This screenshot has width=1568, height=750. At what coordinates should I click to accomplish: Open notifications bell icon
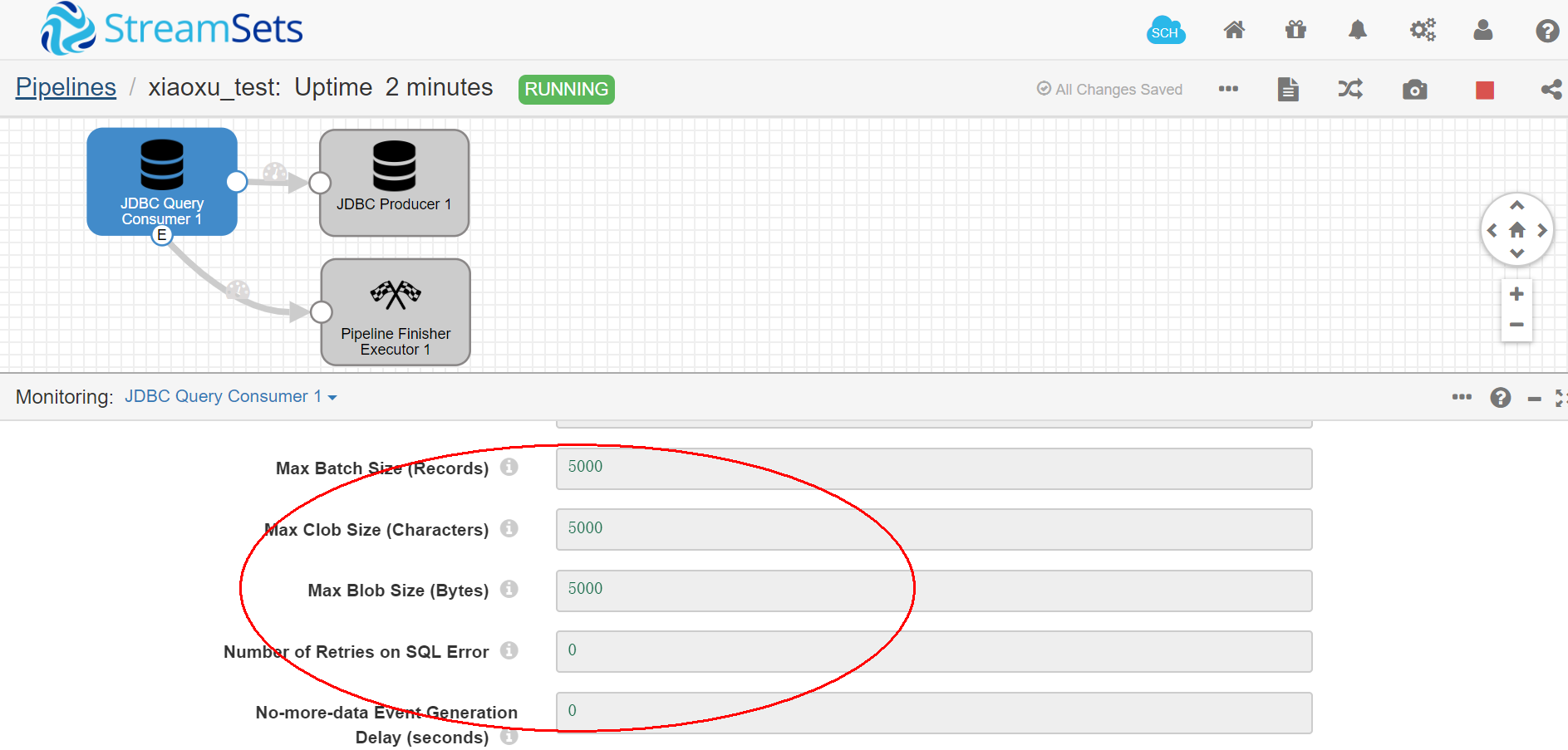coord(1357,31)
